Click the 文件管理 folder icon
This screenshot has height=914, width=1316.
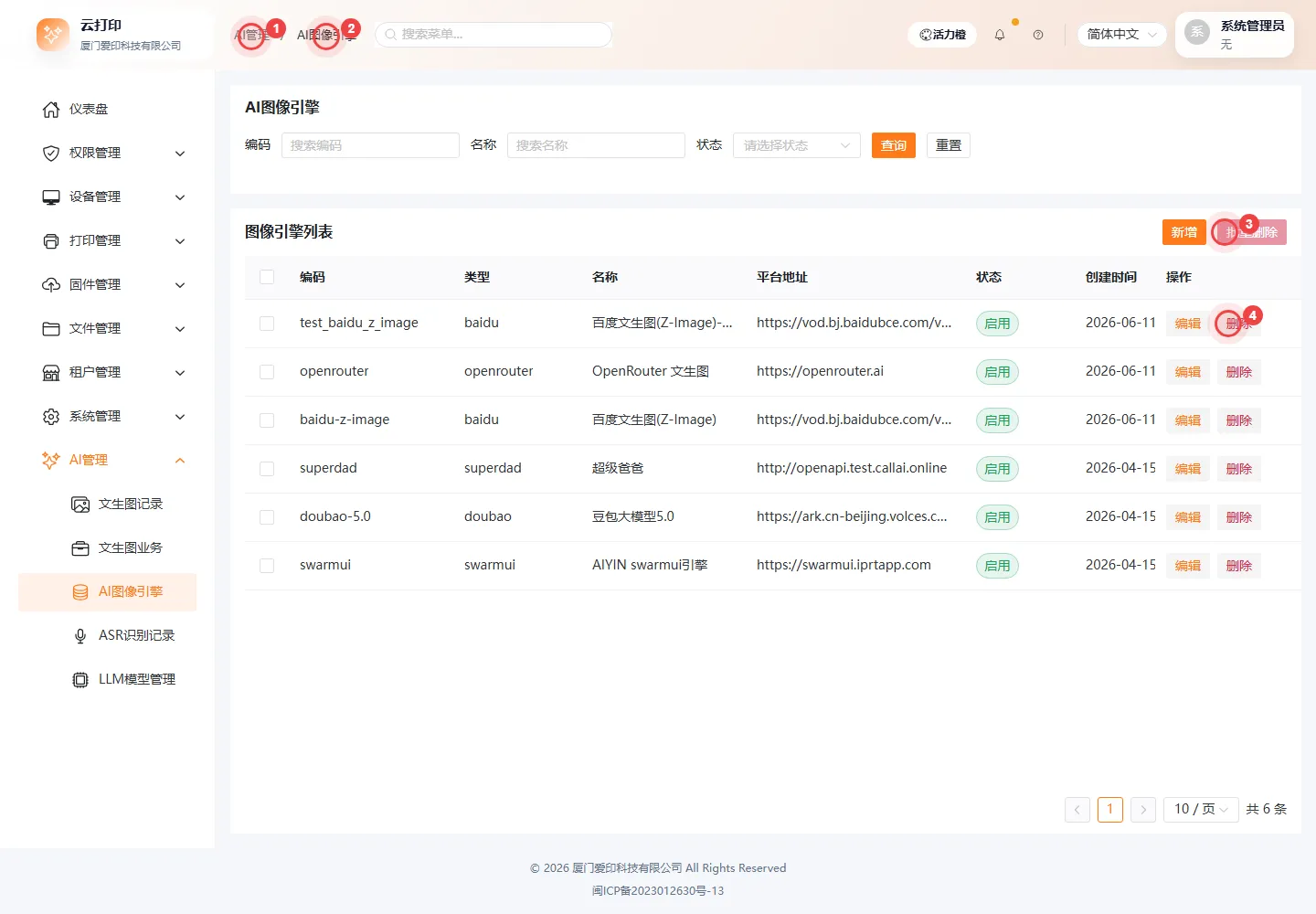pos(51,329)
